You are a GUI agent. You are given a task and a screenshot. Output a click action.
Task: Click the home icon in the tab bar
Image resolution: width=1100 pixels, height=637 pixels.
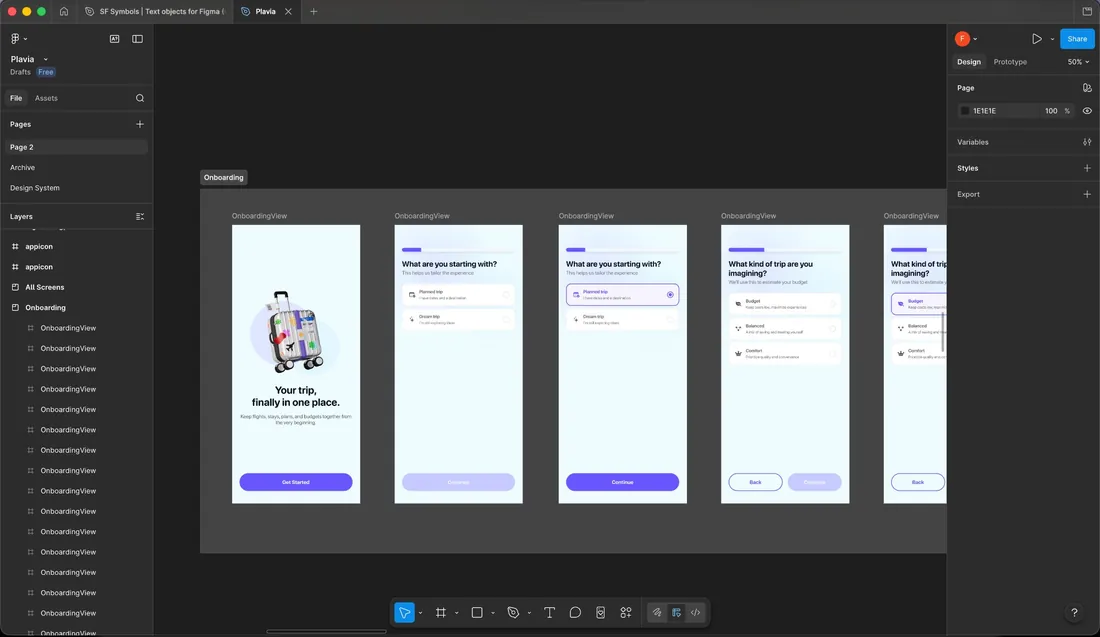click(x=64, y=11)
